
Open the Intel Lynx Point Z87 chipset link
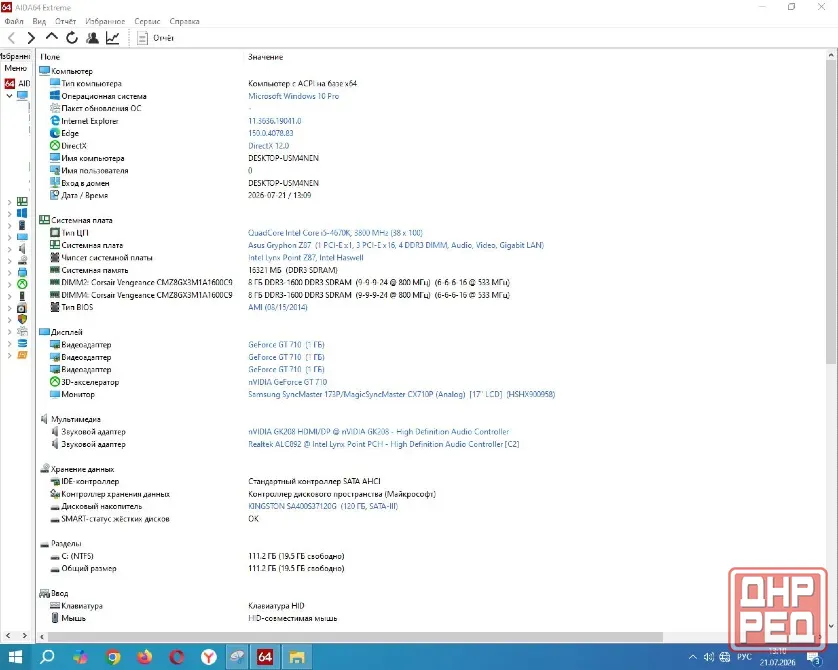306,258
